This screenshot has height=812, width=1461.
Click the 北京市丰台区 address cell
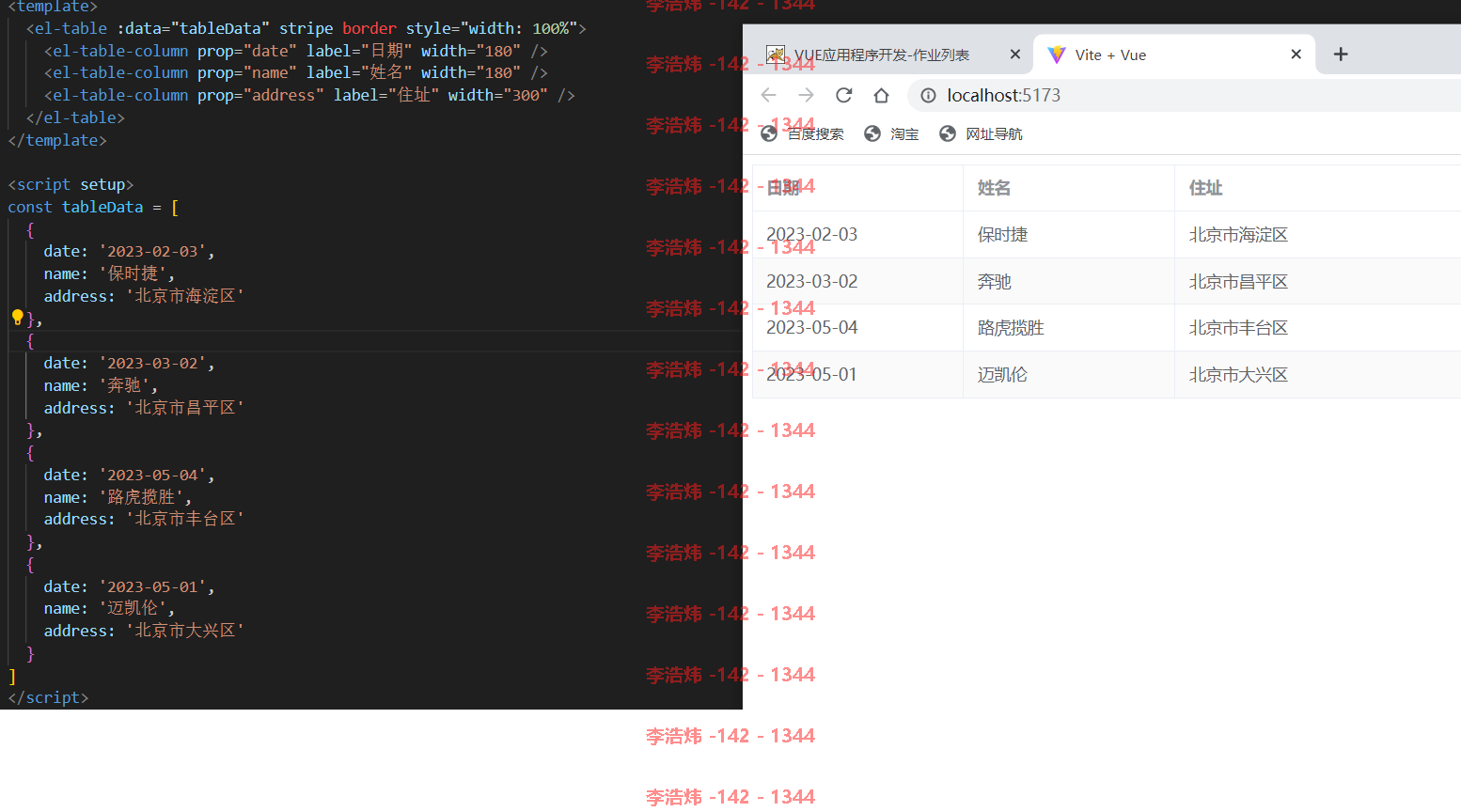[x=1317, y=327]
